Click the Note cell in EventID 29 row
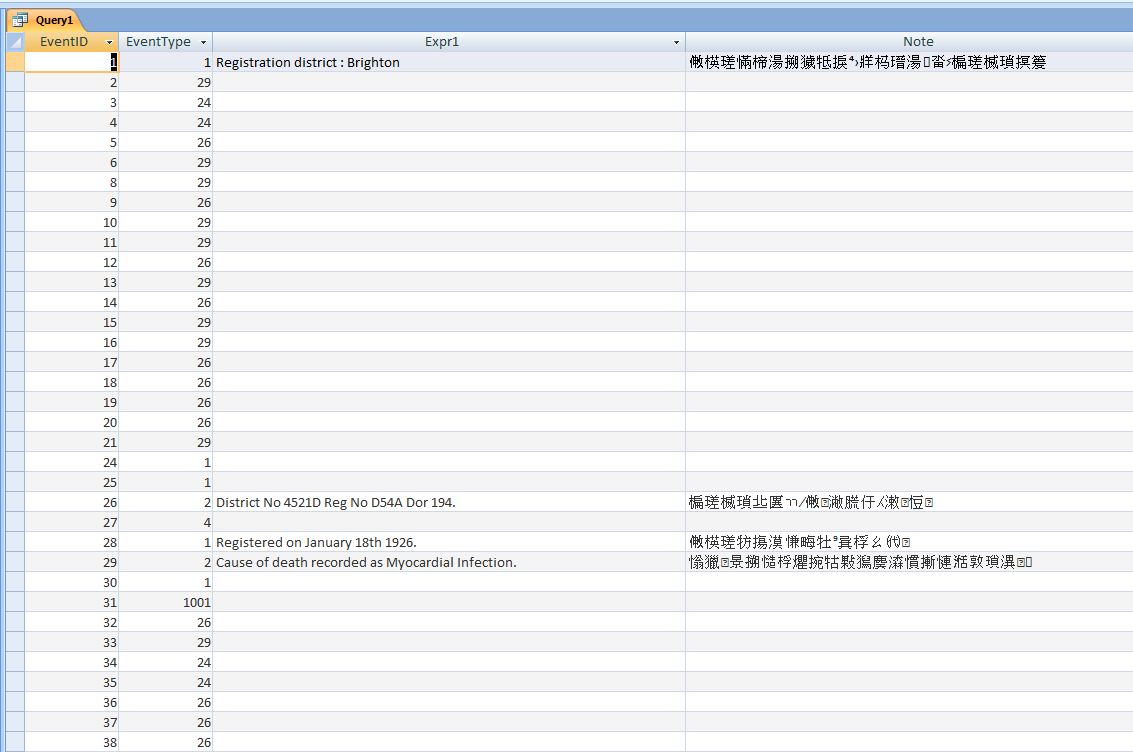Image resolution: width=1133 pixels, height=752 pixels. (909, 562)
